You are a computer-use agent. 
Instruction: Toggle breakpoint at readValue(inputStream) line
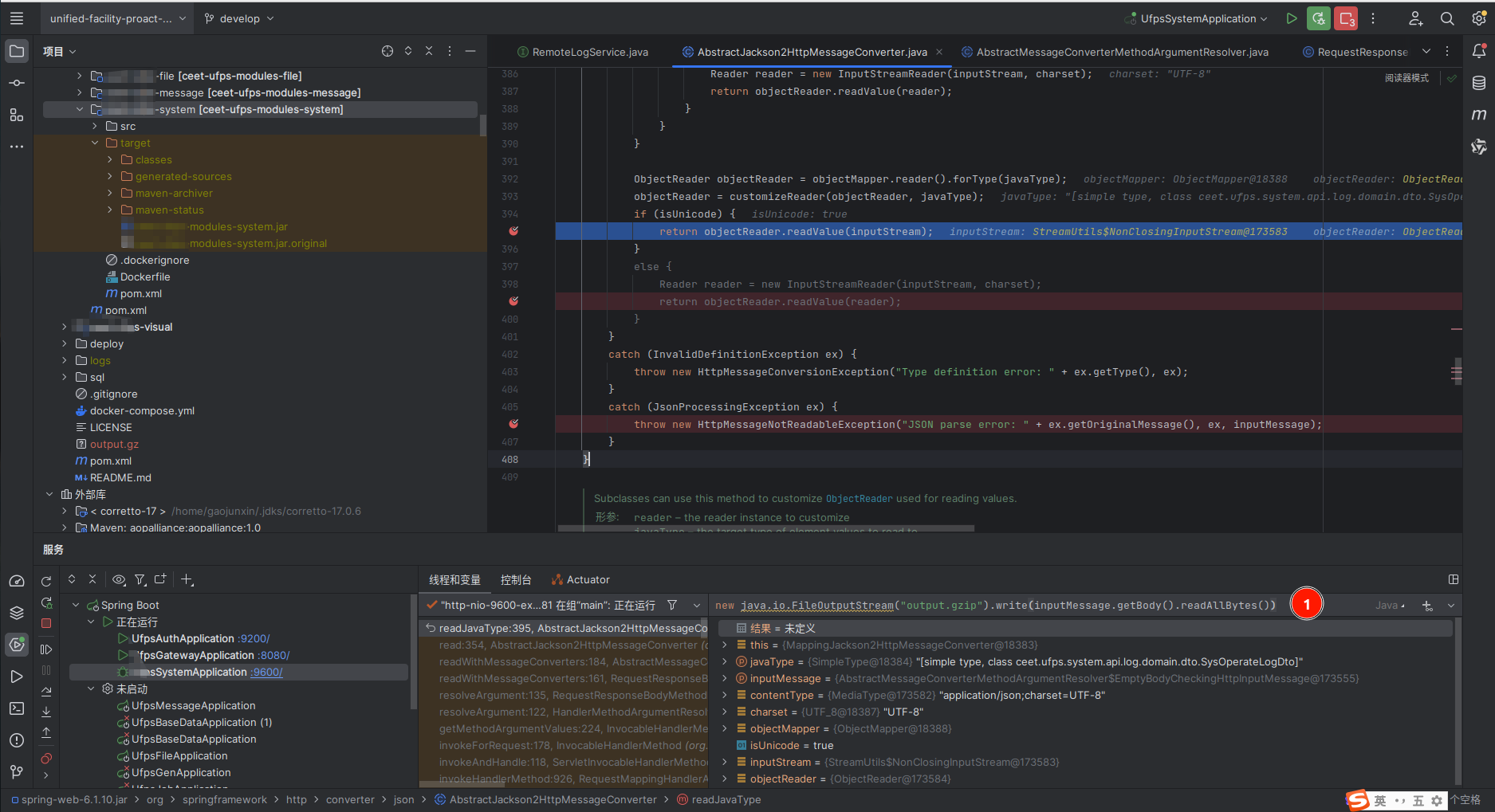click(x=513, y=231)
